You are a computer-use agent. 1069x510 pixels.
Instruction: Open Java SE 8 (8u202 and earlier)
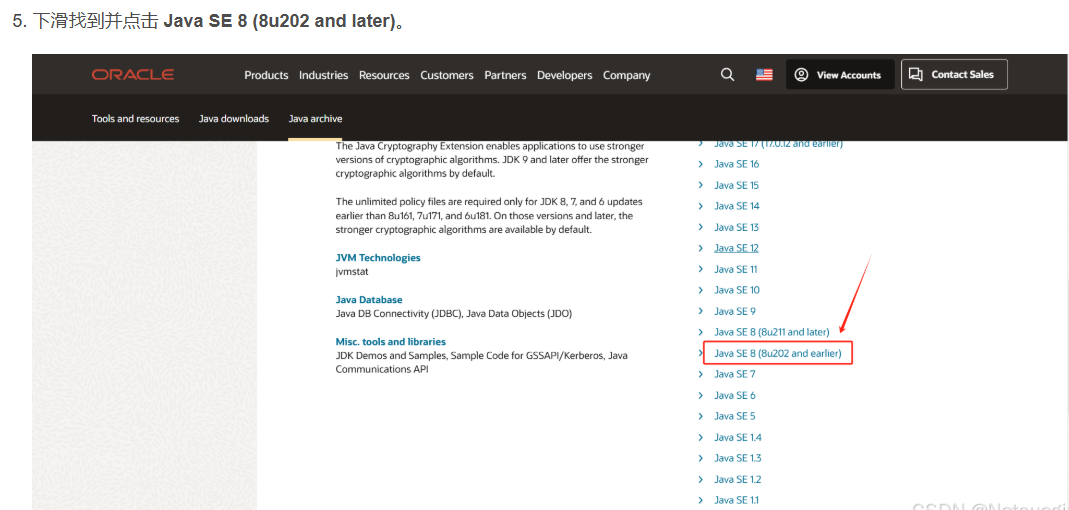point(778,353)
